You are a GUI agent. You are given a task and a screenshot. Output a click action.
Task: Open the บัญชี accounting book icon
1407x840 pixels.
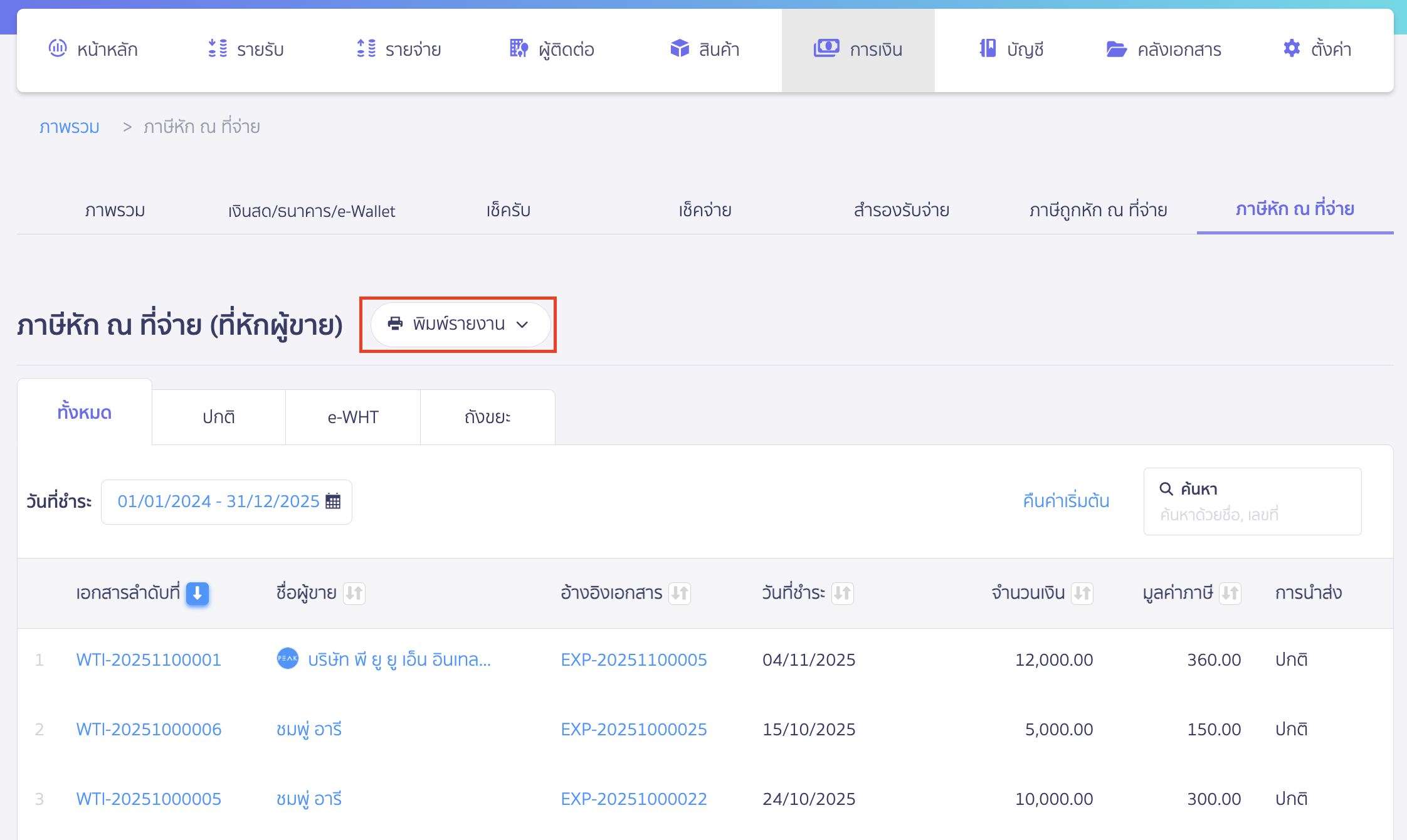pos(988,48)
